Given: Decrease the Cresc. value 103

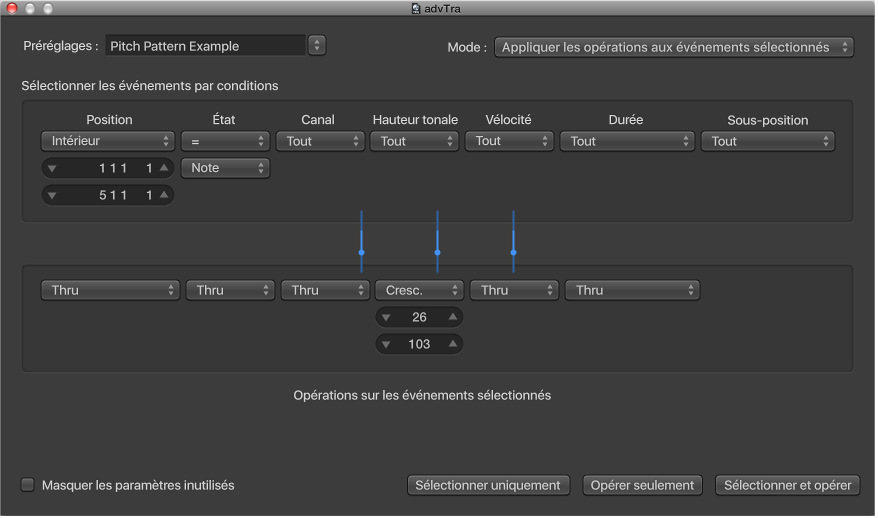Looking at the screenshot, I should click(x=386, y=344).
